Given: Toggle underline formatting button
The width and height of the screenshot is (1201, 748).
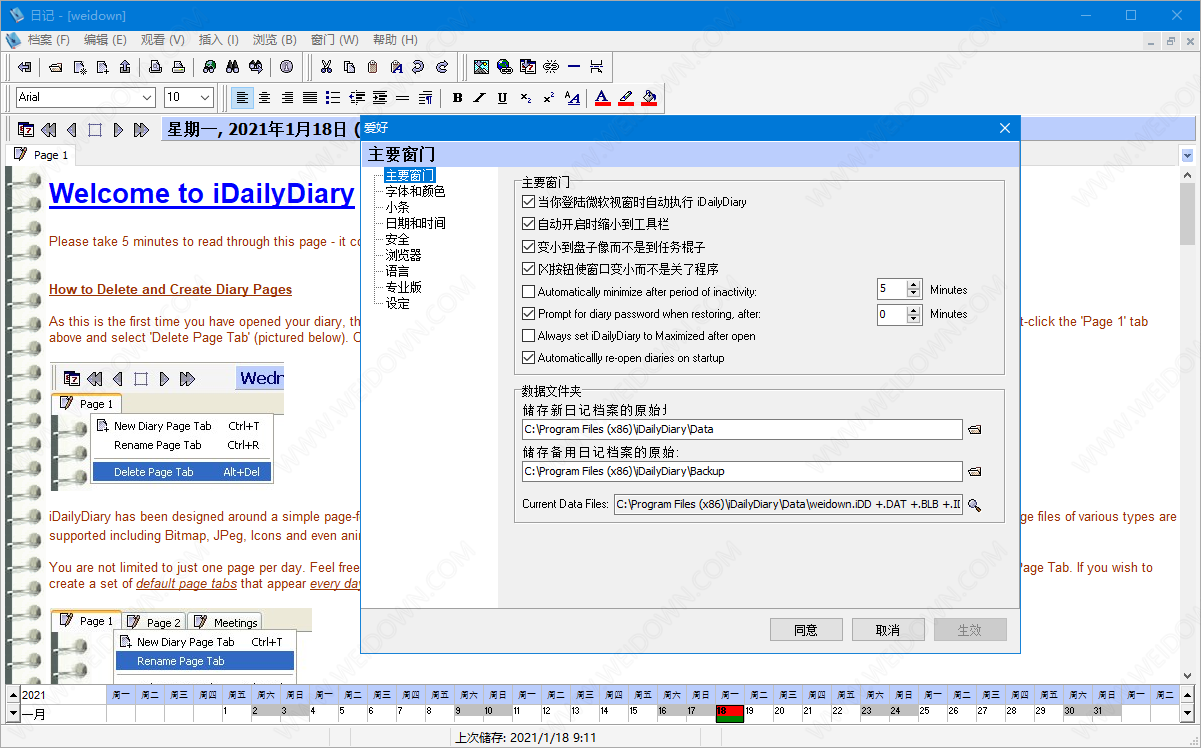Looking at the screenshot, I should coord(502,97).
